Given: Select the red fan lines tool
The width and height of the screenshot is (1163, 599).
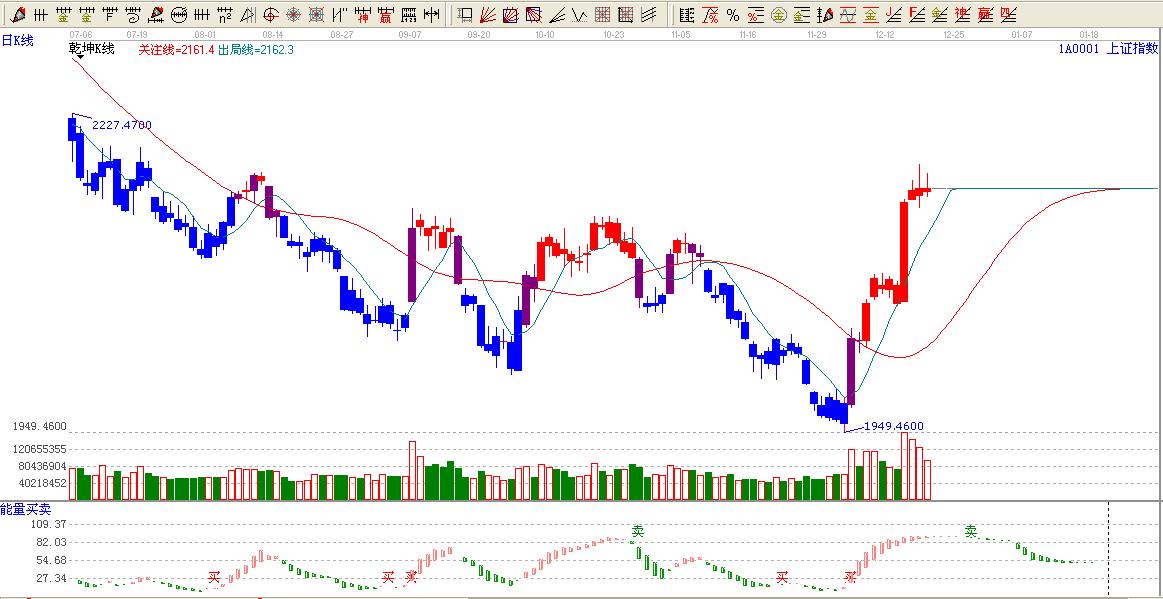Looking at the screenshot, I should [x=488, y=15].
